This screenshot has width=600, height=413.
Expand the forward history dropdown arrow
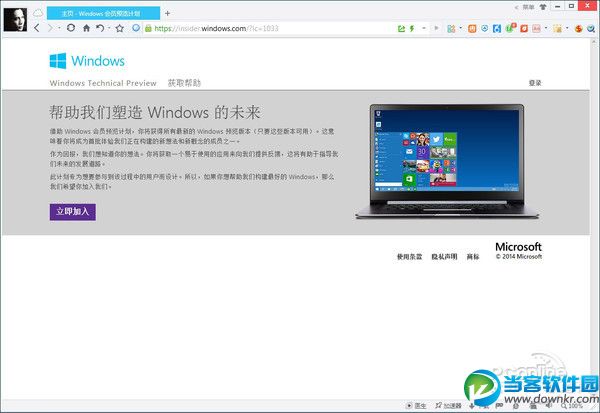(59, 28)
